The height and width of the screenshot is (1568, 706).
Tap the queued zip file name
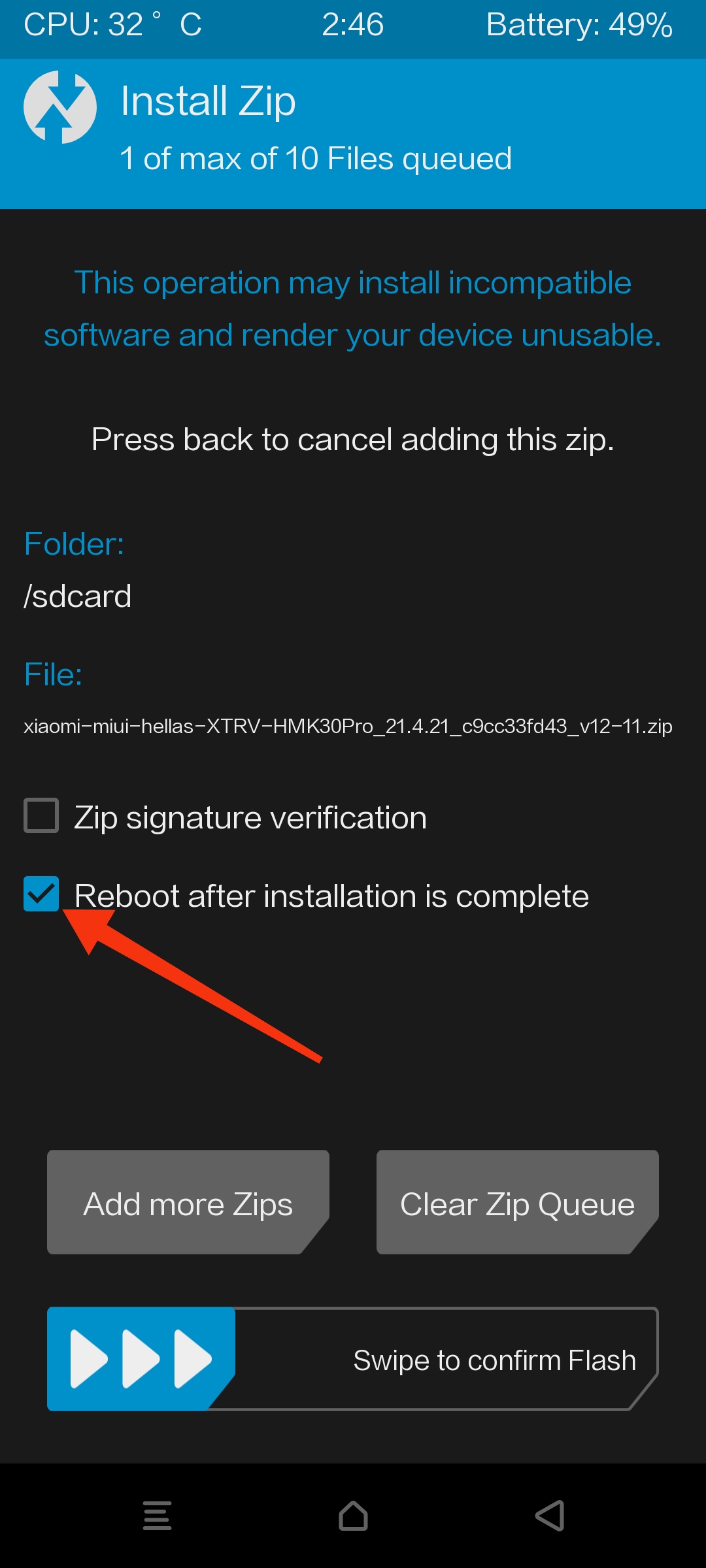click(348, 727)
